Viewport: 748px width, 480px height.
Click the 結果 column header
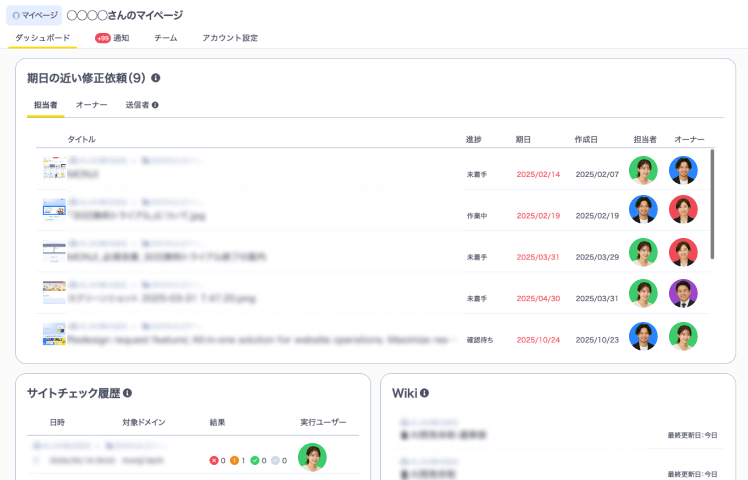coord(217,422)
